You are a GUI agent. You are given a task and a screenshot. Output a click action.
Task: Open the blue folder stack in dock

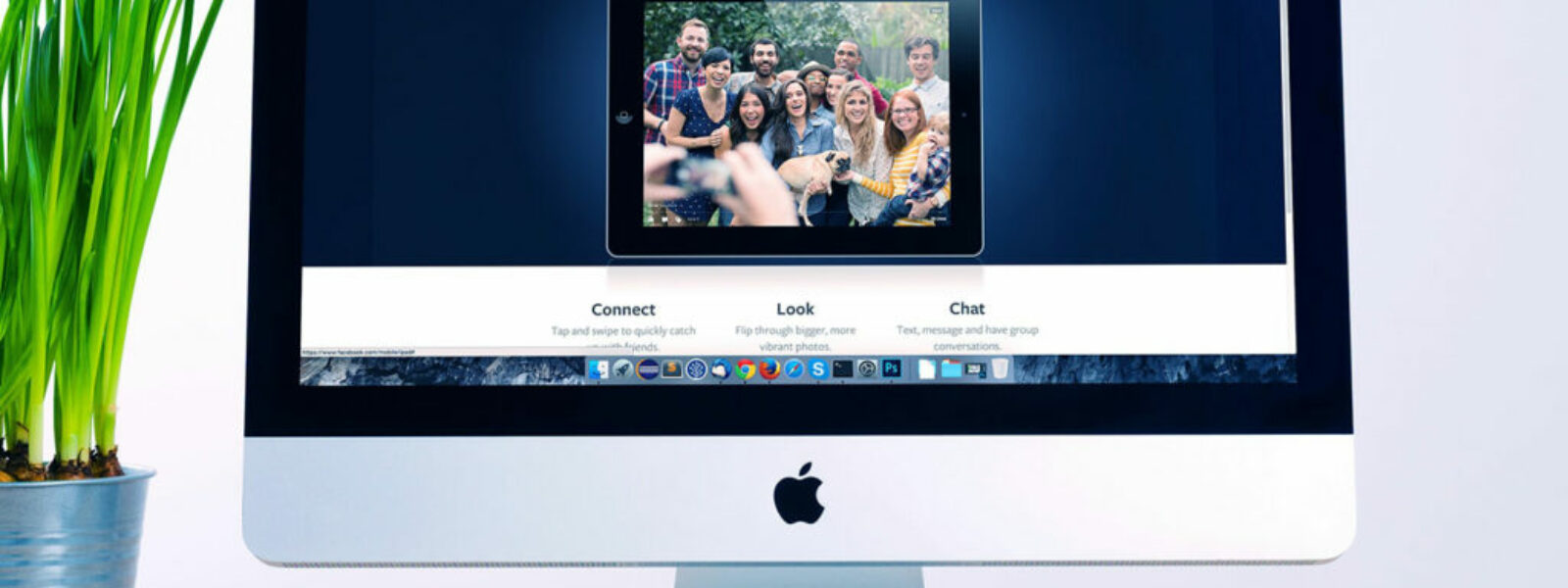951,369
